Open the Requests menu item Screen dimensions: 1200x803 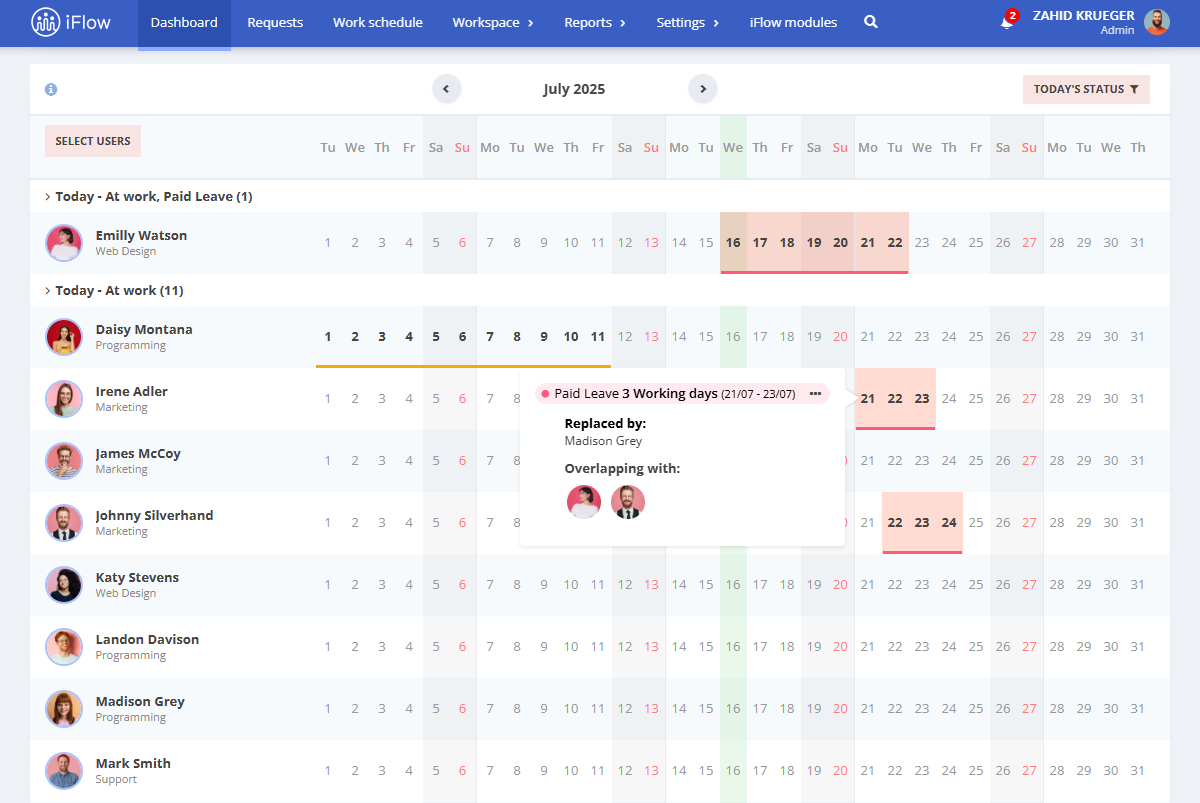click(x=275, y=22)
